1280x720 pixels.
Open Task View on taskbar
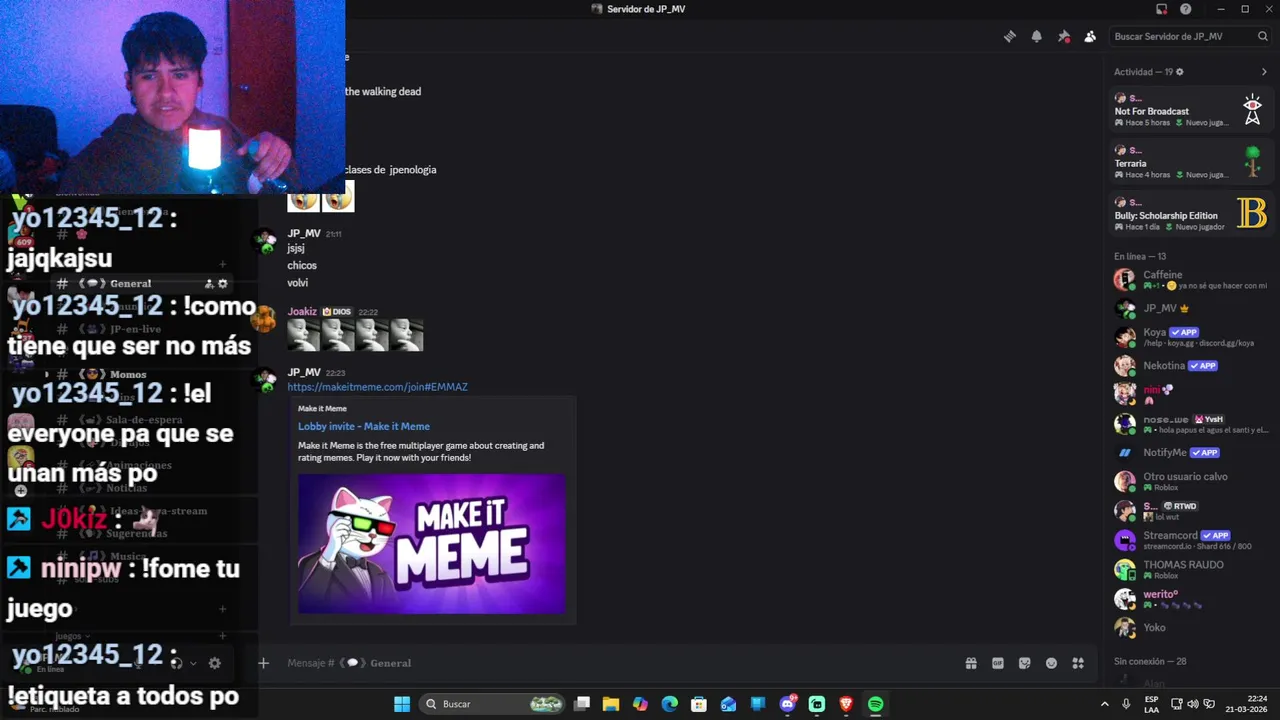coord(582,704)
